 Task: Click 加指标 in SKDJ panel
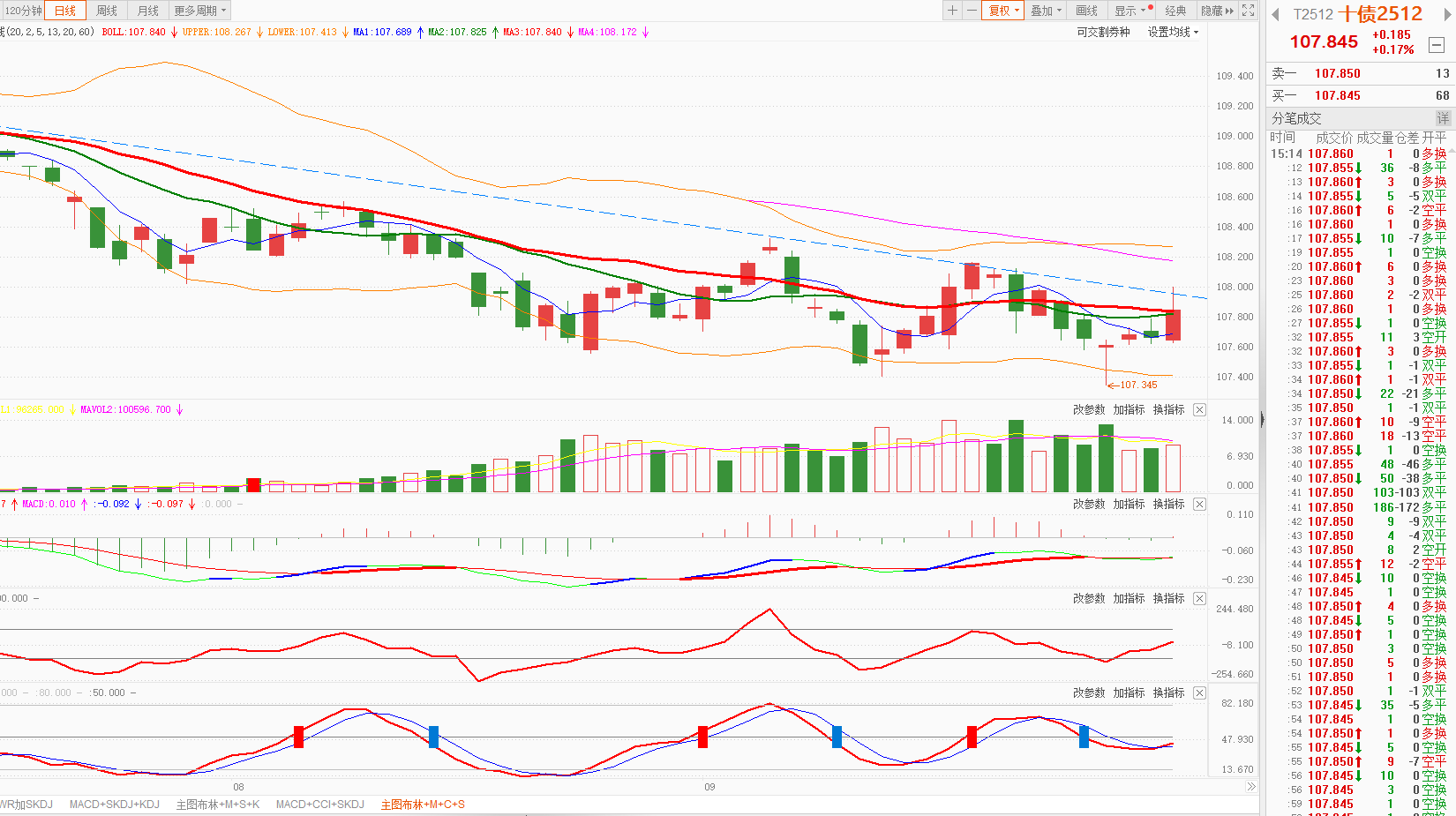(x=1129, y=692)
